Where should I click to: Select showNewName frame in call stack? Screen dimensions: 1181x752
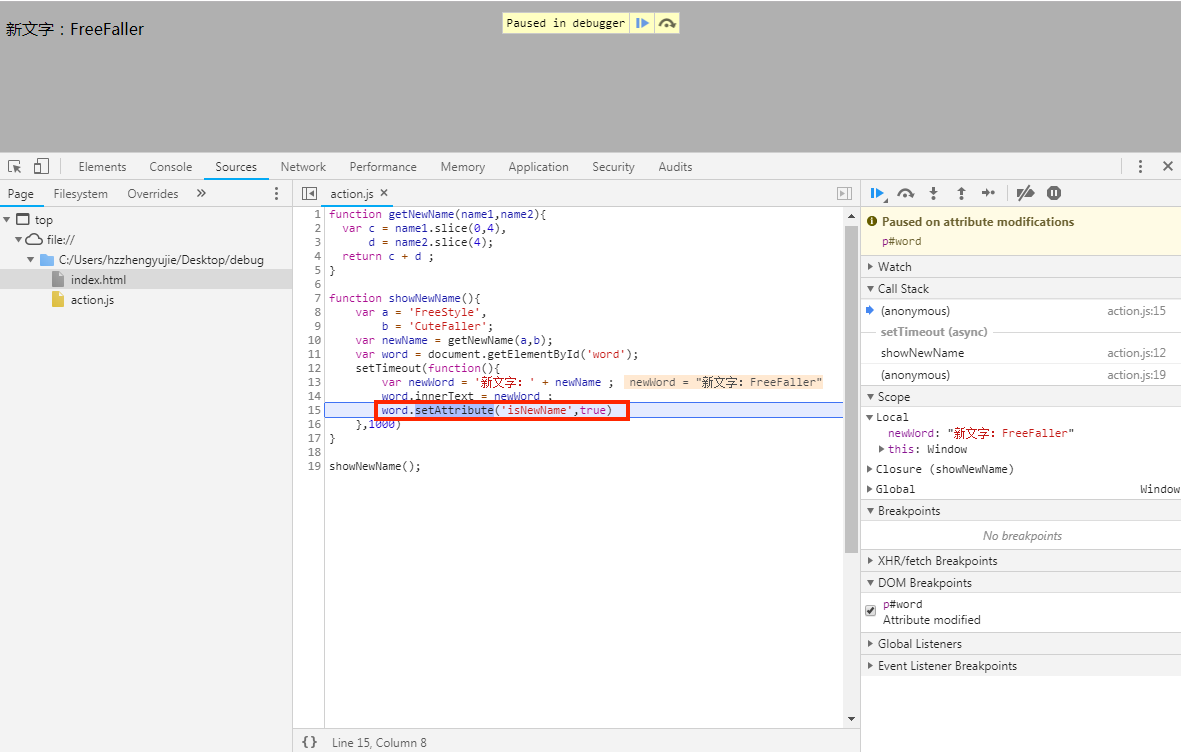tap(922, 353)
